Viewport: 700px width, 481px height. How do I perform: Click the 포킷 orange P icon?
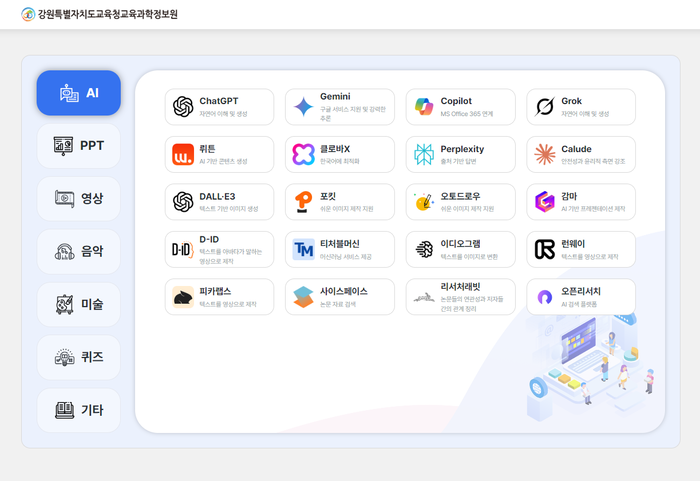click(304, 202)
